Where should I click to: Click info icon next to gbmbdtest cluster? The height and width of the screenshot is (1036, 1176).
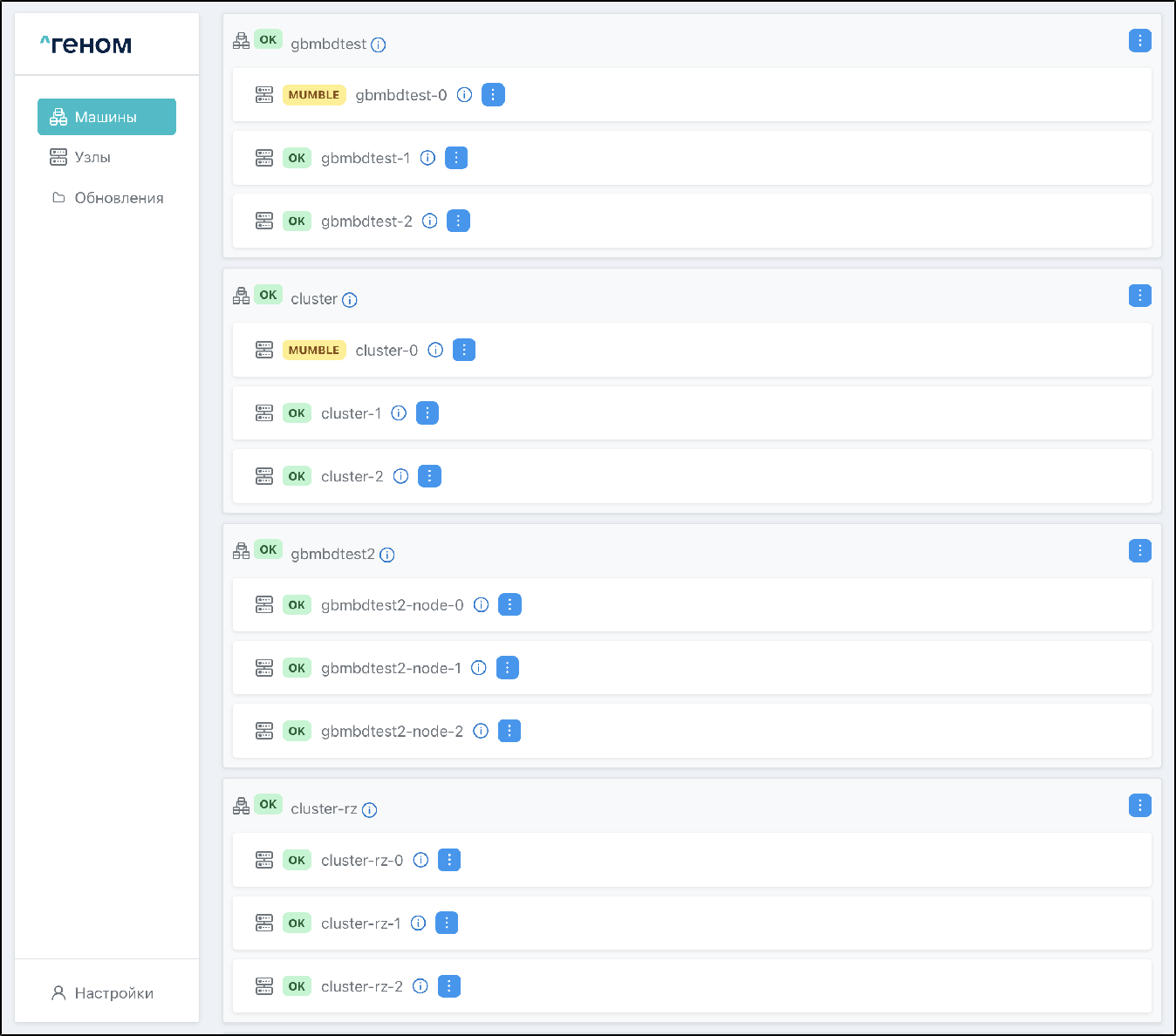click(379, 45)
